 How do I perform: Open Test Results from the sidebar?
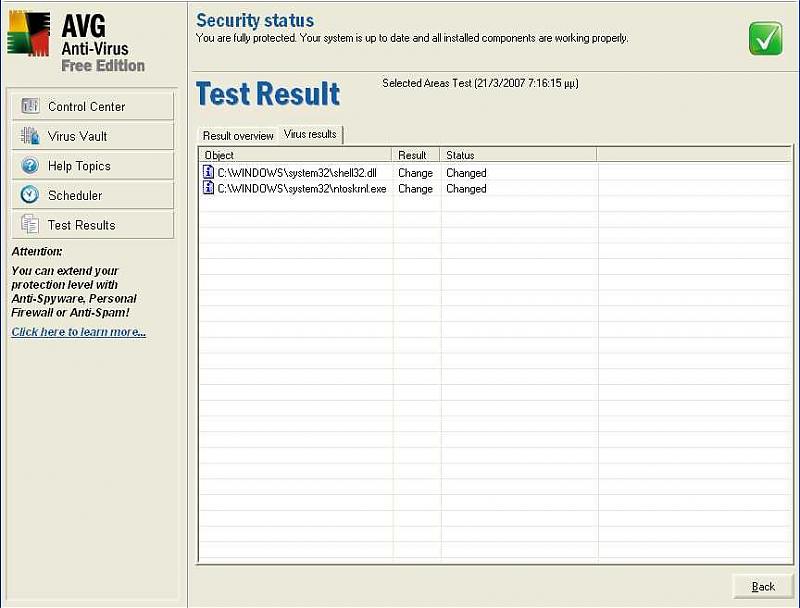tap(92, 224)
